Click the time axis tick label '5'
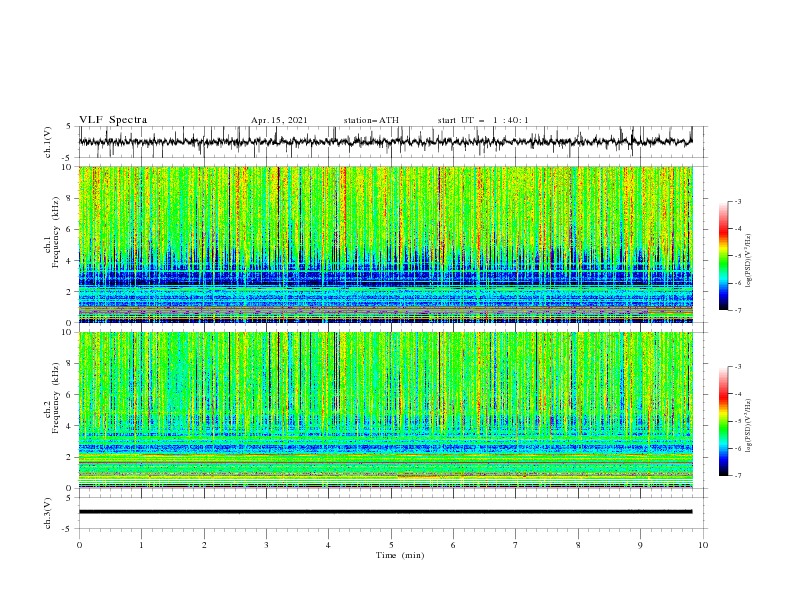This screenshot has height=612, width=792. coord(391,545)
